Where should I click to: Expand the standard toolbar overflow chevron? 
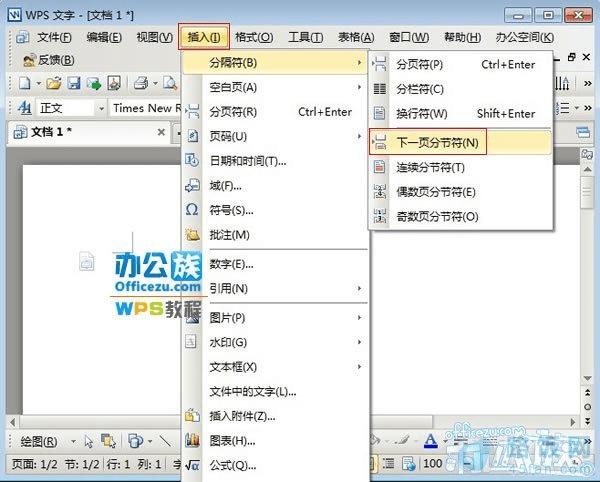pos(588,83)
